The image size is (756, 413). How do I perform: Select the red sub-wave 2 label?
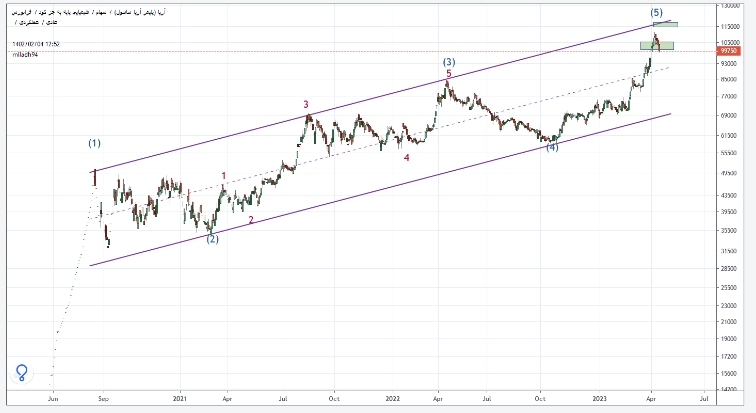tap(251, 220)
